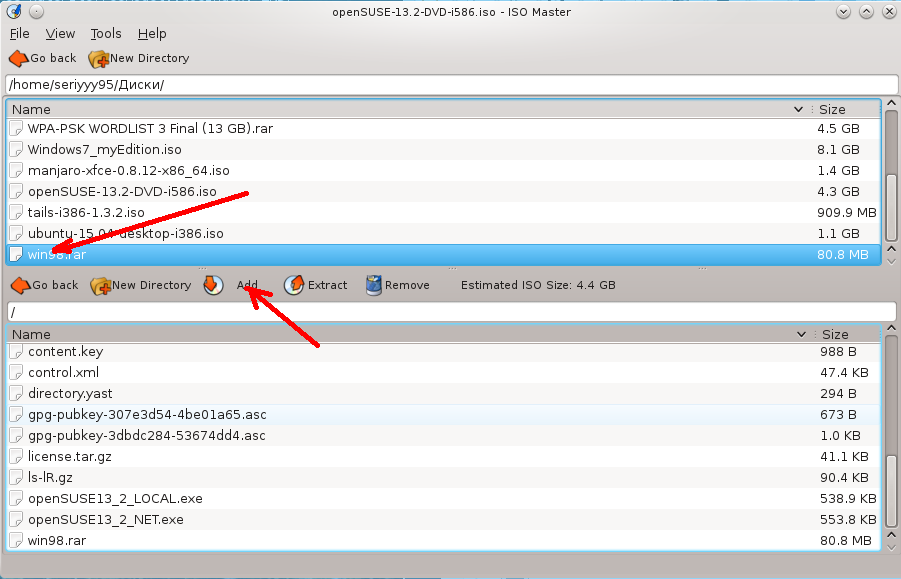Click the Extract icon
The height and width of the screenshot is (579, 901).
click(x=294, y=285)
